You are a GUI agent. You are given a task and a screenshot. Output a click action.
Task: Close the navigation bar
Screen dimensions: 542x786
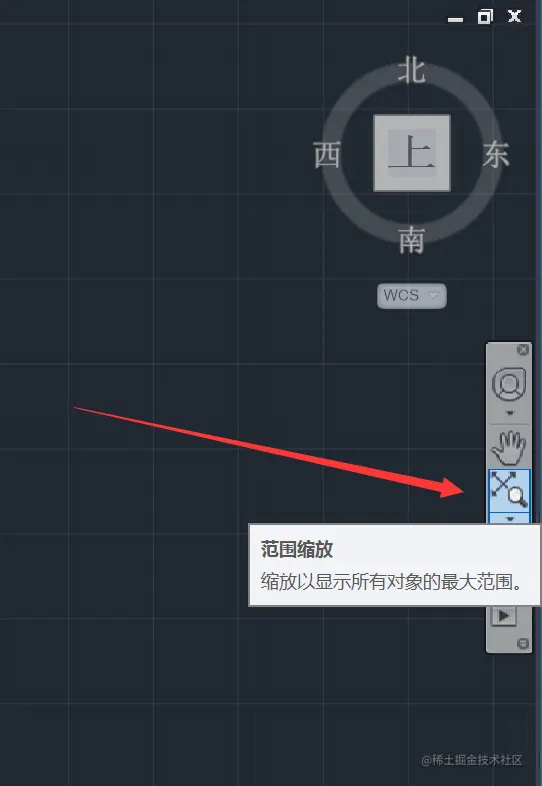click(522, 349)
